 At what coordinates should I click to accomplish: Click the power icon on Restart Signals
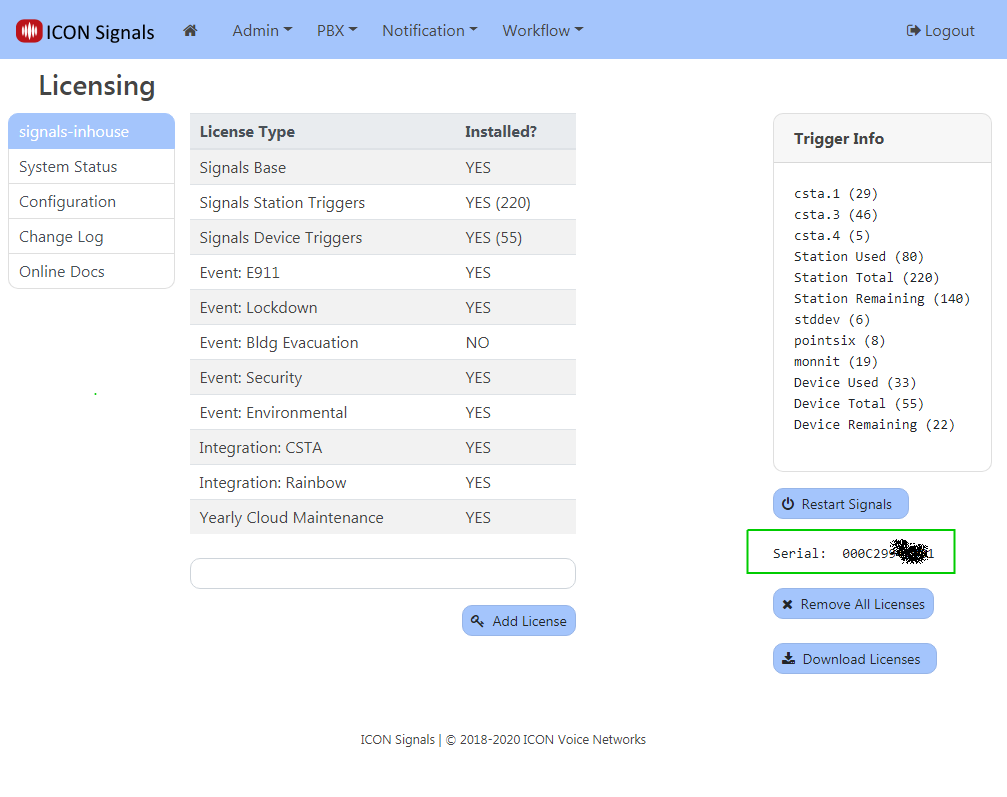(790, 503)
